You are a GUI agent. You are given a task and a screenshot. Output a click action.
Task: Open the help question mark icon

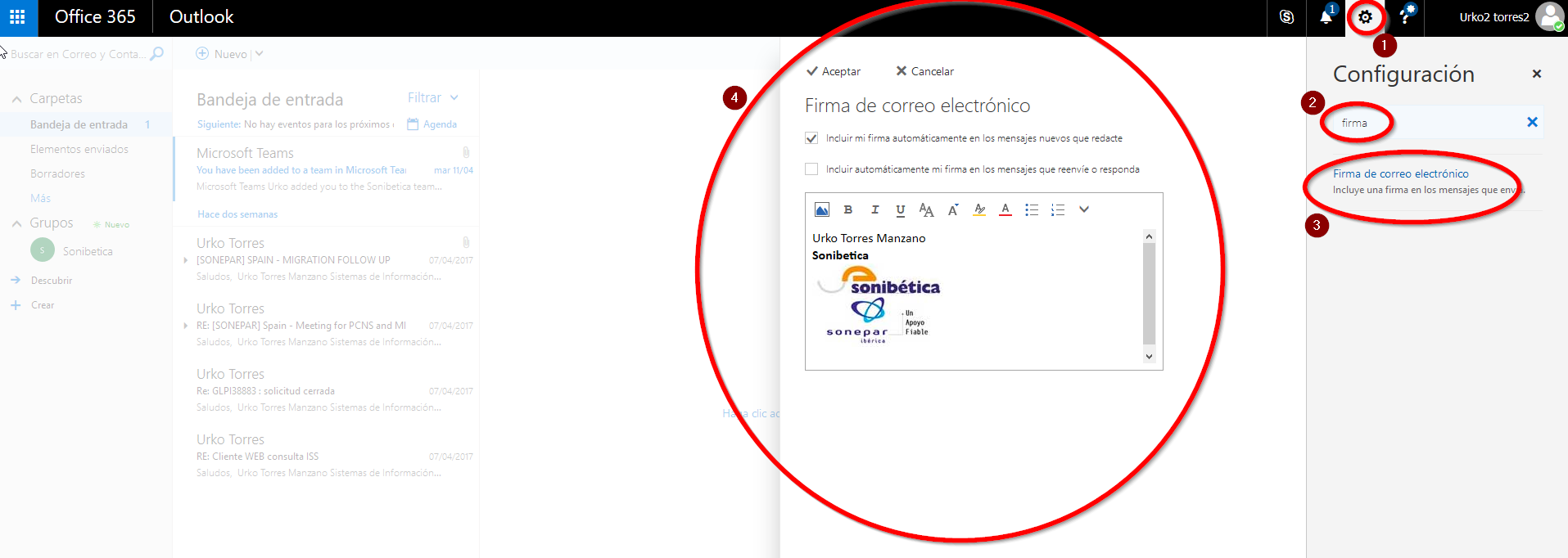1405,17
